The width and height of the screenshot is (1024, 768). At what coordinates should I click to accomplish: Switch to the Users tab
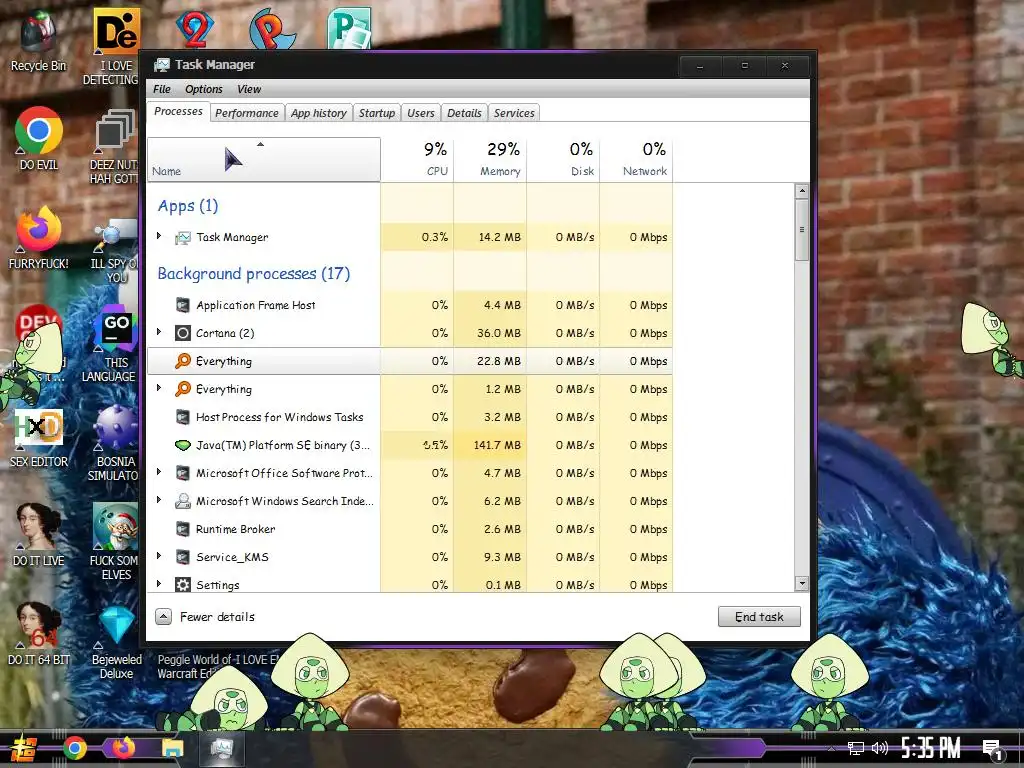point(421,113)
